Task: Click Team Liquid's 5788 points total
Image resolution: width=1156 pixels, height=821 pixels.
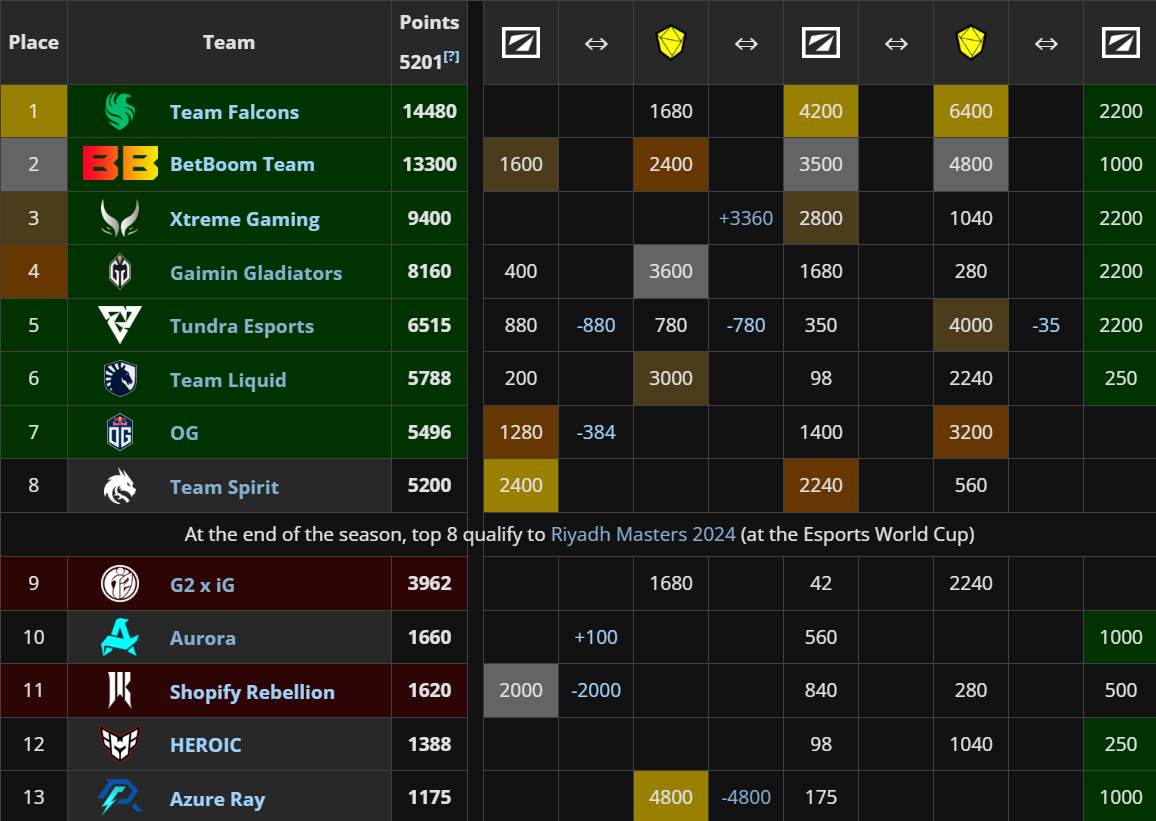Action: [x=430, y=378]
